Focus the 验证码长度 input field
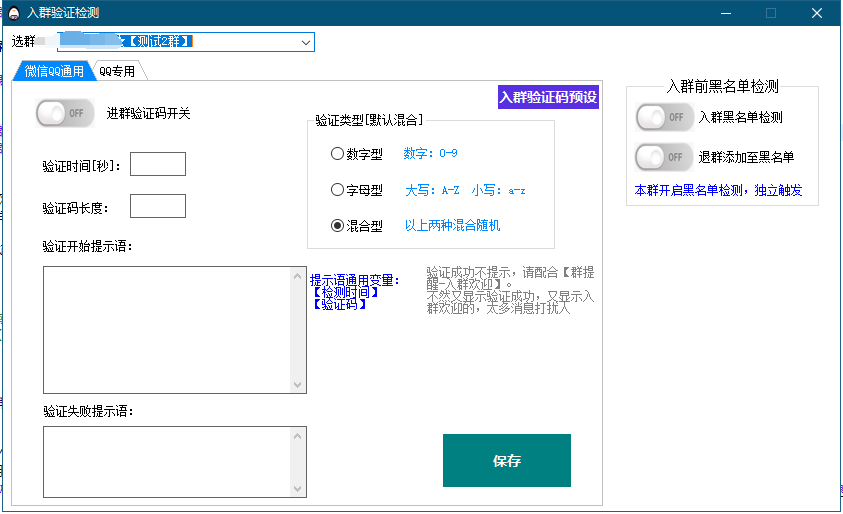The image size is (843, 514). pyautogui.click(x=158, y=206)
